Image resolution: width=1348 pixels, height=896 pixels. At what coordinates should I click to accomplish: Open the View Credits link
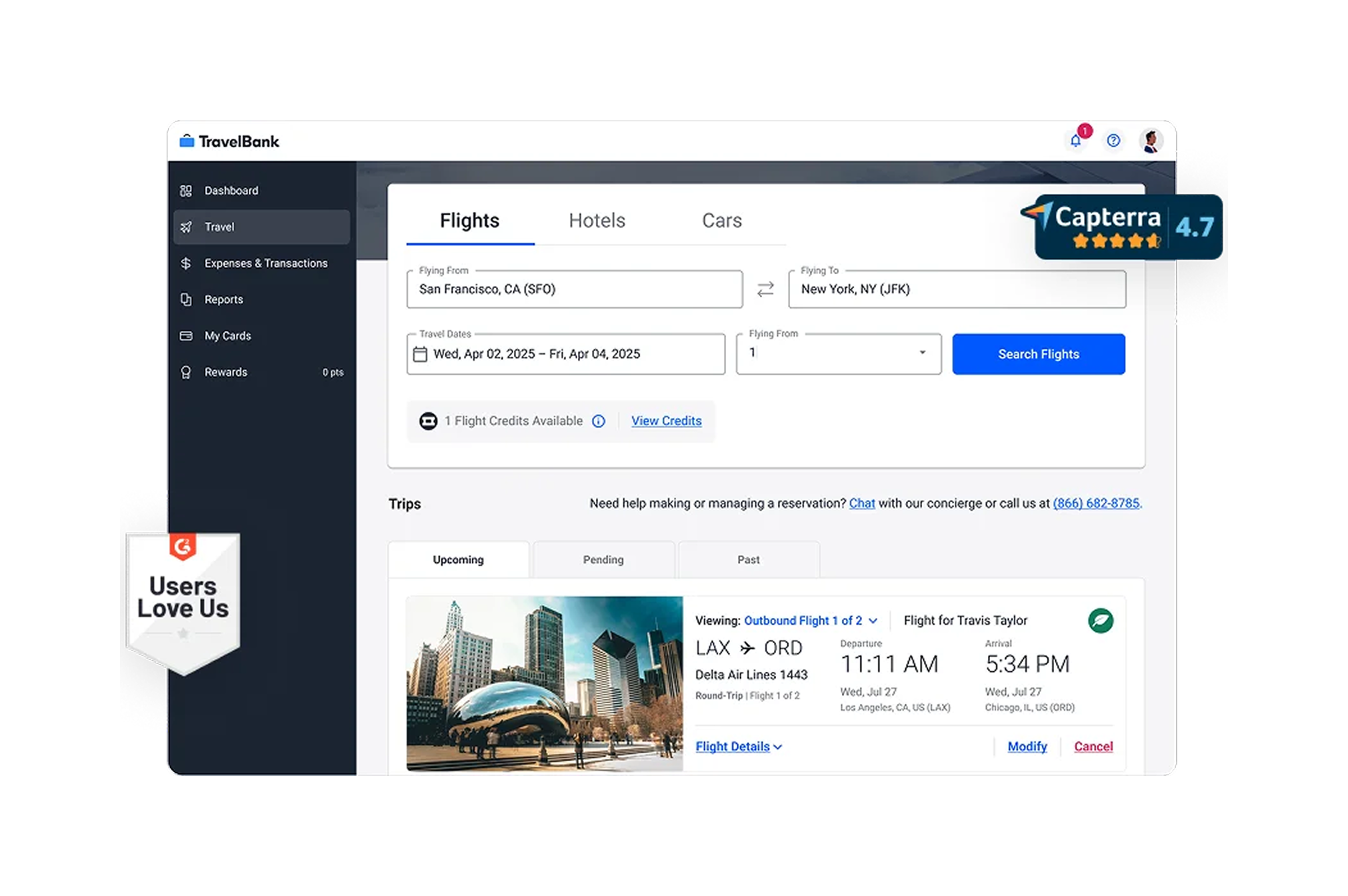tap(666, 421)
